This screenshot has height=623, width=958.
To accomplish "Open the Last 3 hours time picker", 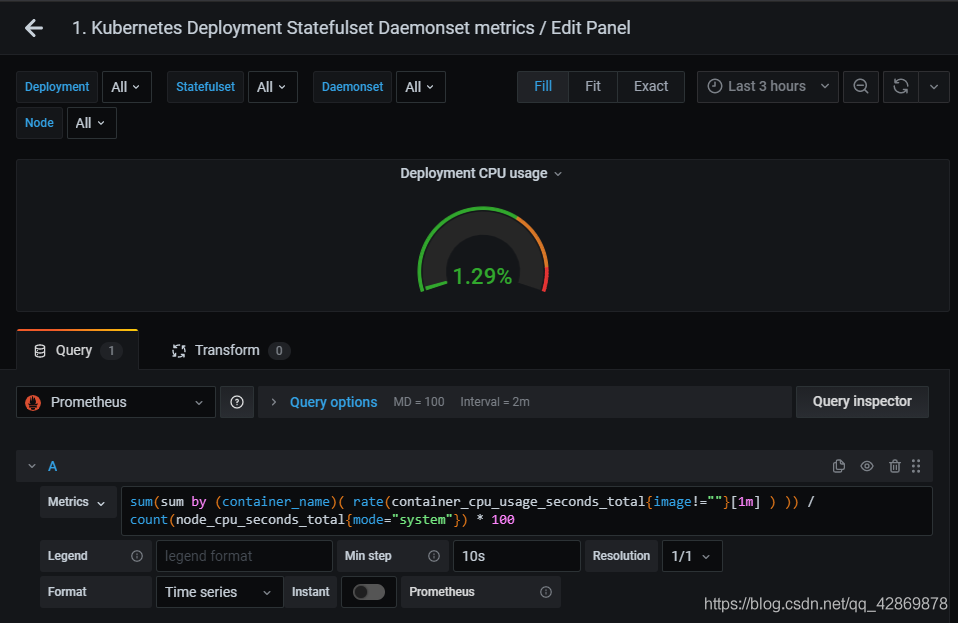I will click(767, 87).
